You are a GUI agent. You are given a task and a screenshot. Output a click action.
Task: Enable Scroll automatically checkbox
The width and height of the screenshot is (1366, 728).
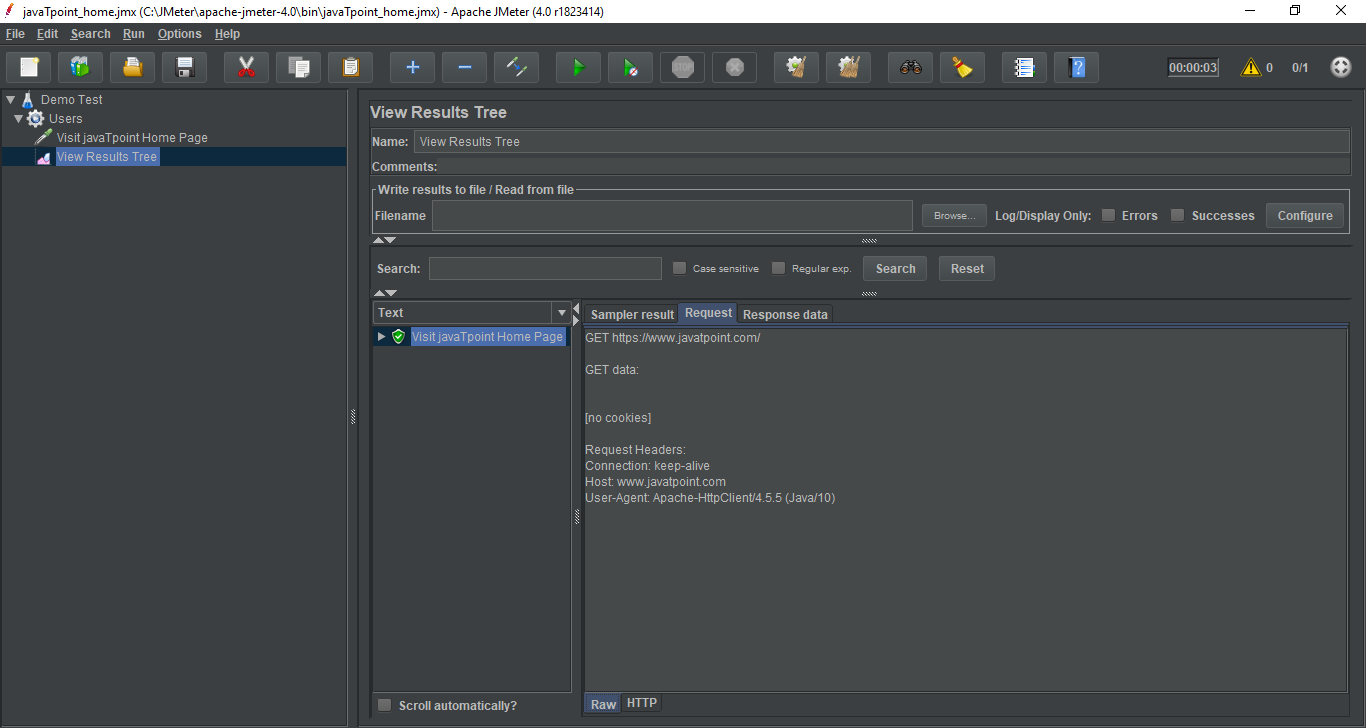385,705
